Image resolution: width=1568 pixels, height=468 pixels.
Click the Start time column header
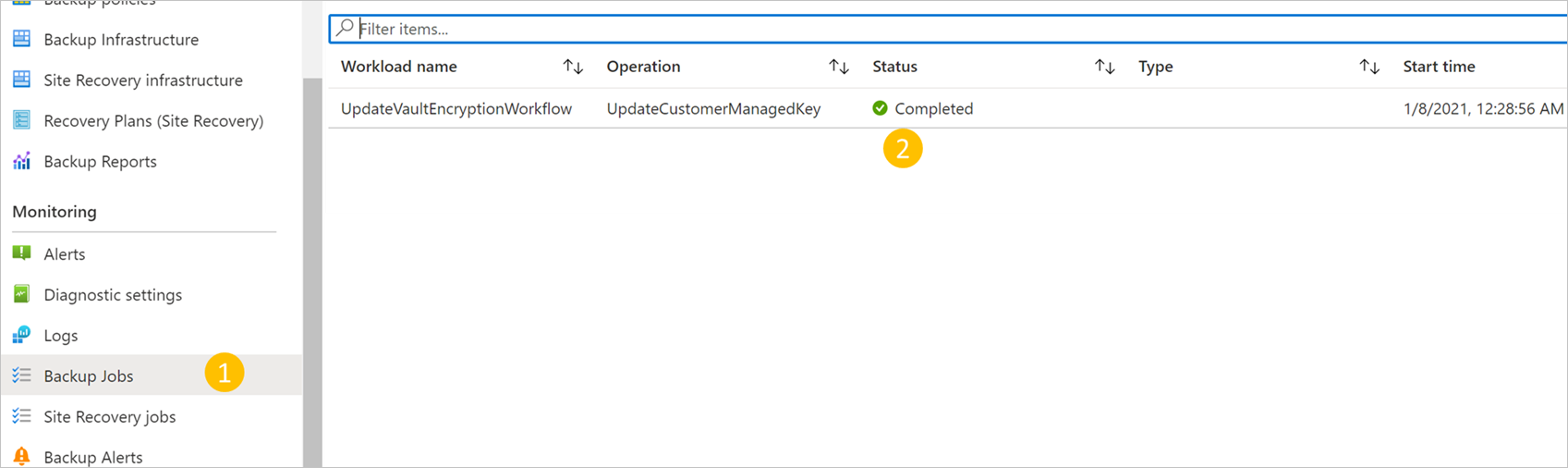(1439, 67)
